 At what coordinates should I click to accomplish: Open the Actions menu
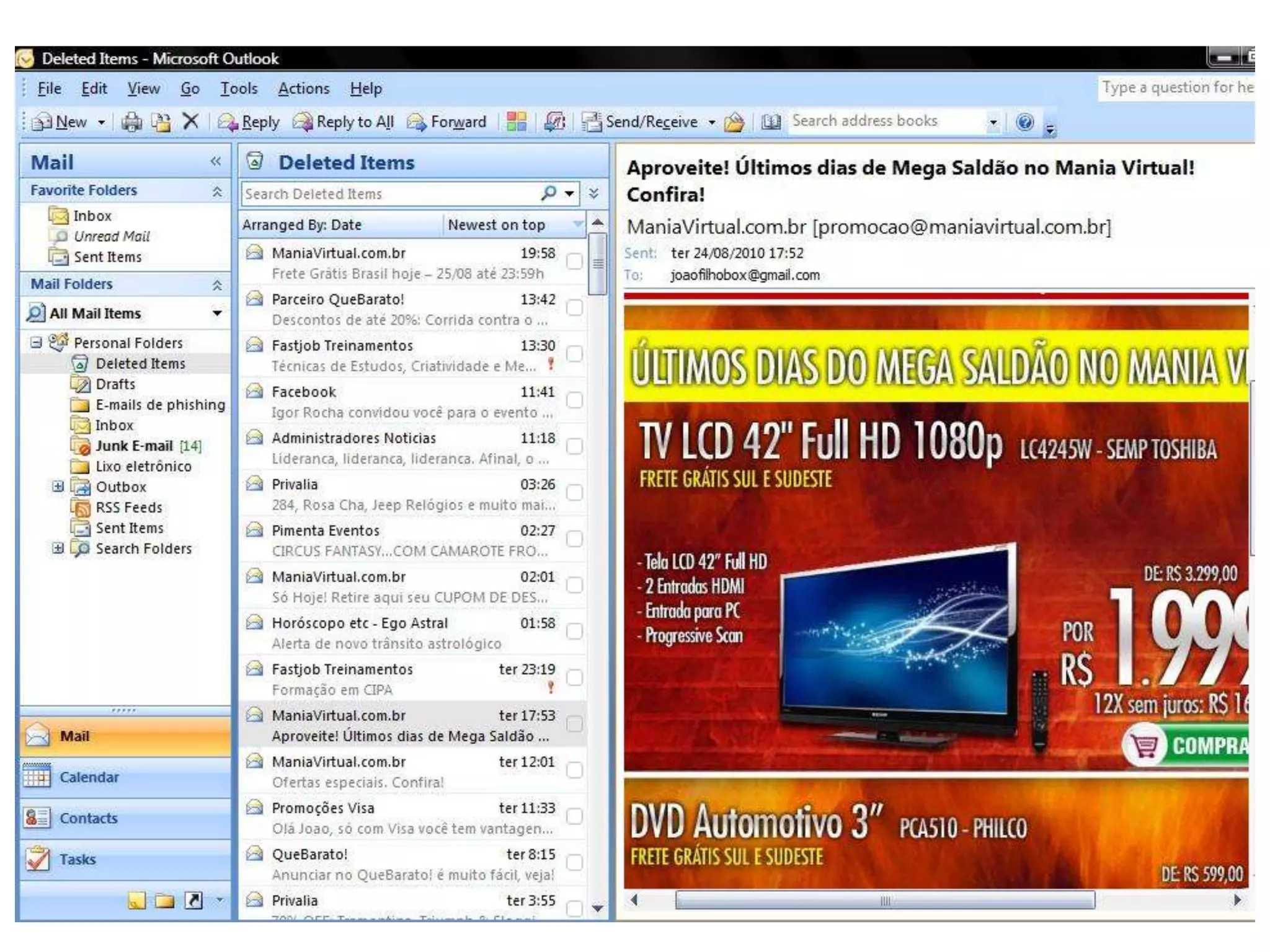click(303, 89)
